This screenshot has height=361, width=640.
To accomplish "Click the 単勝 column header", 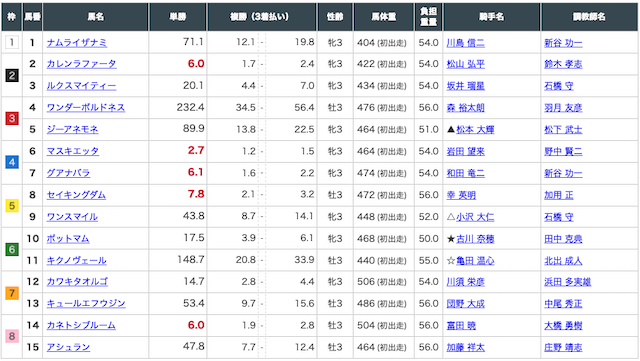I will tap(178, 17).
